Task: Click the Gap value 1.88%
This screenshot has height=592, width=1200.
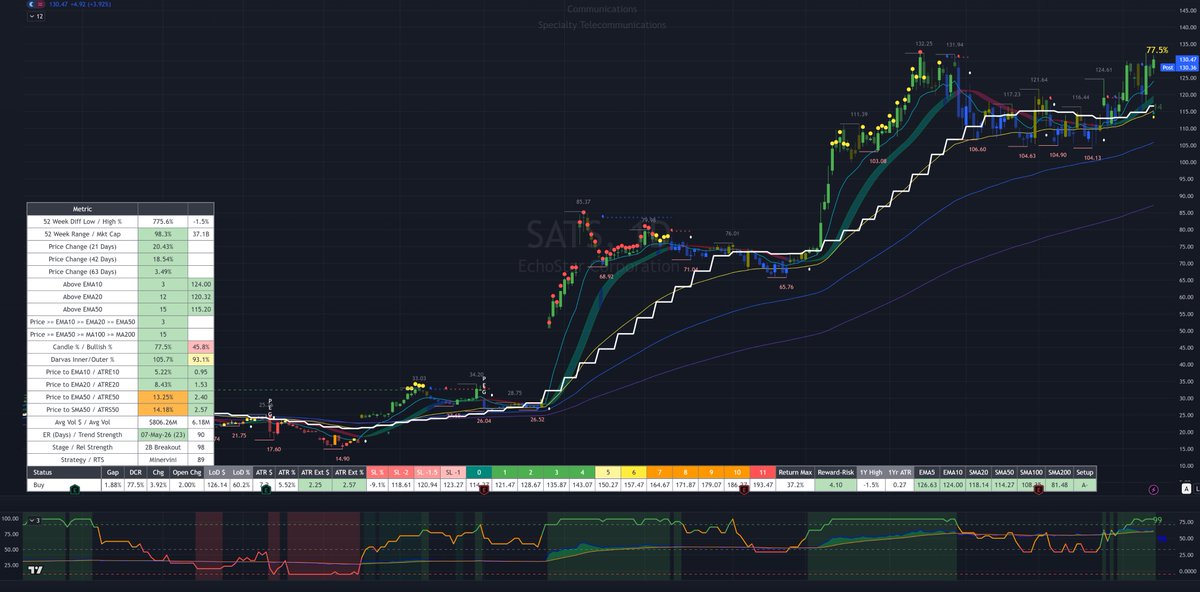Action: (x=111, y=484)
